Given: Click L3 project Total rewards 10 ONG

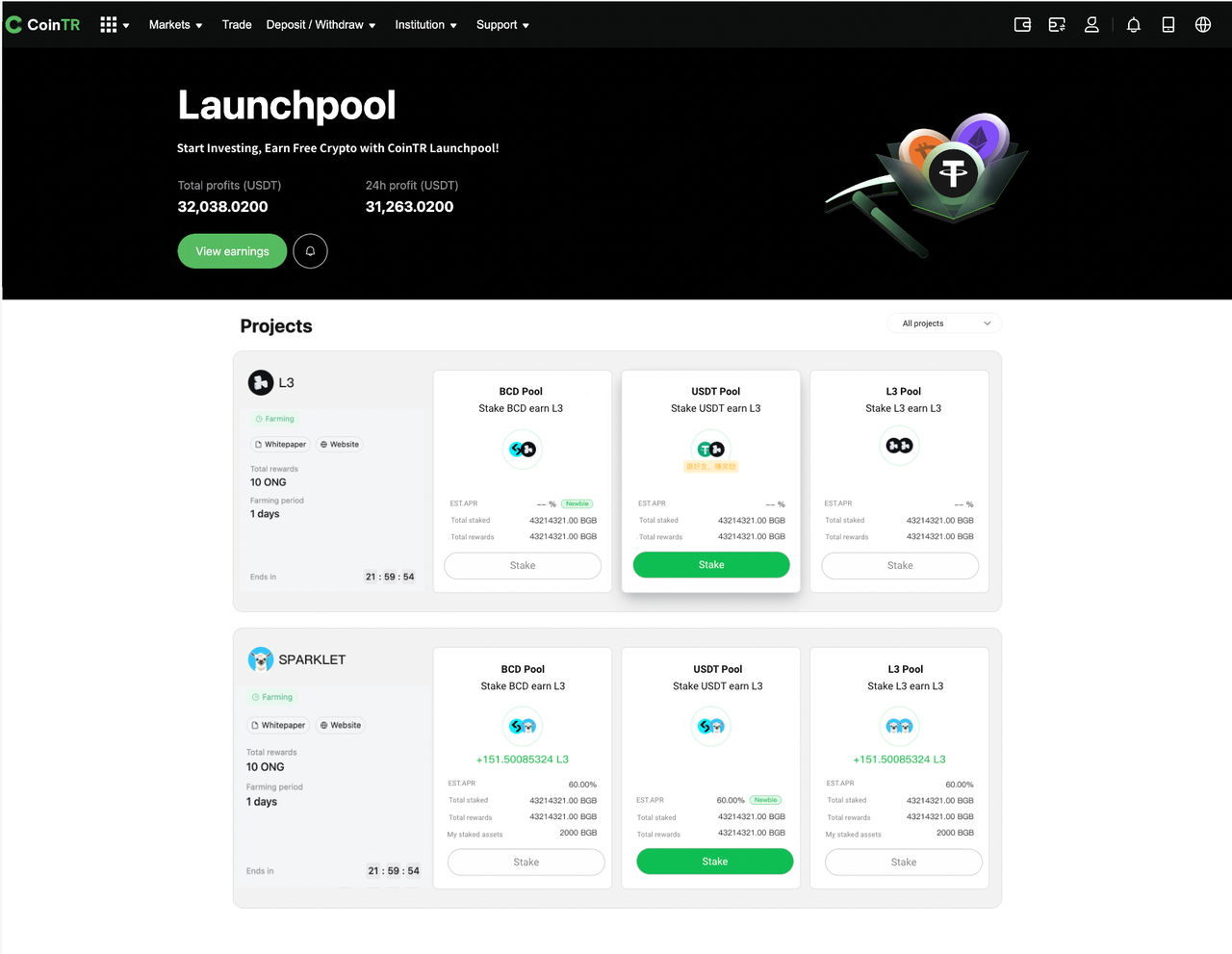Looking at the screenshot, I should pos(269,482).
